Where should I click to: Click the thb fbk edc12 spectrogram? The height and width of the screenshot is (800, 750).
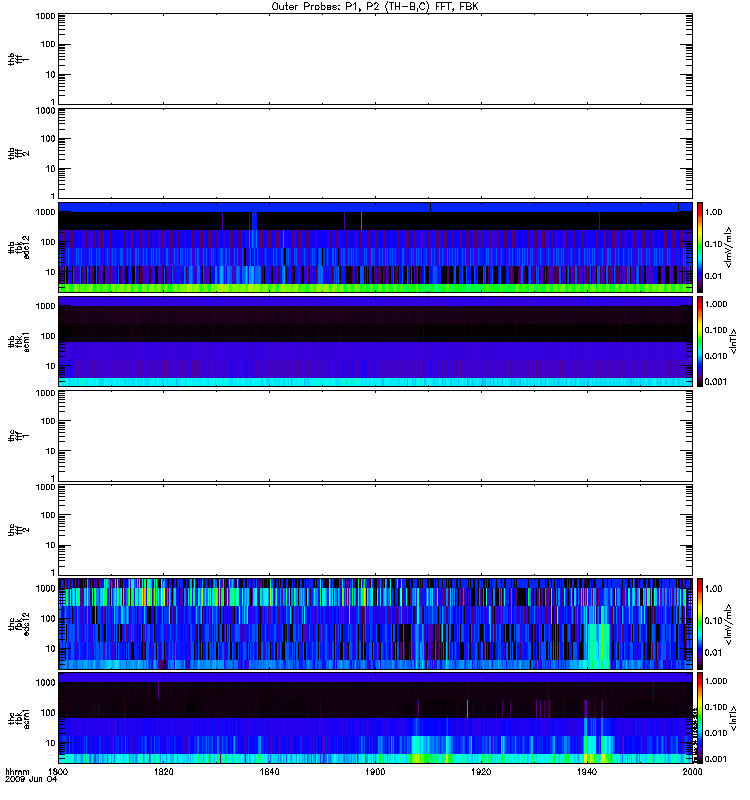point(375,247)
